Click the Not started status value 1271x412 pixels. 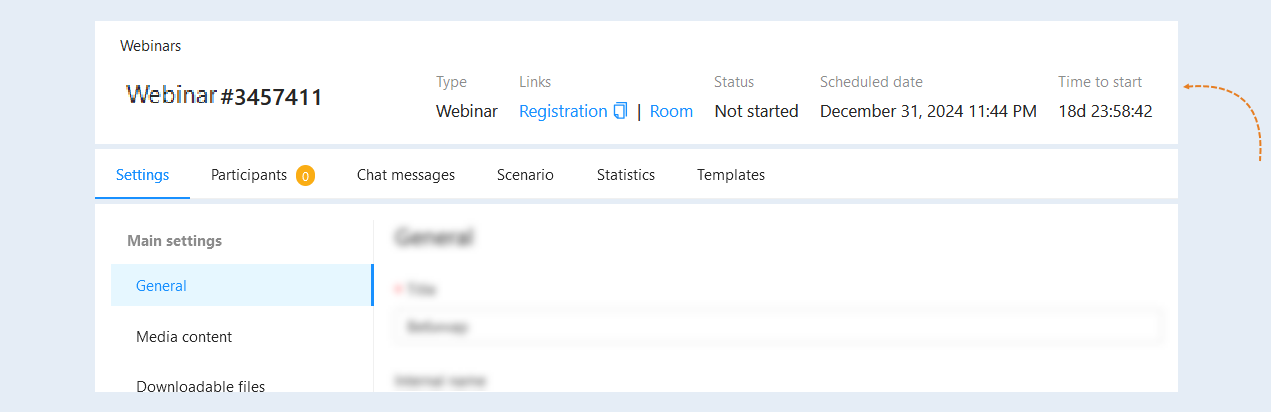[x=756, y=111]
